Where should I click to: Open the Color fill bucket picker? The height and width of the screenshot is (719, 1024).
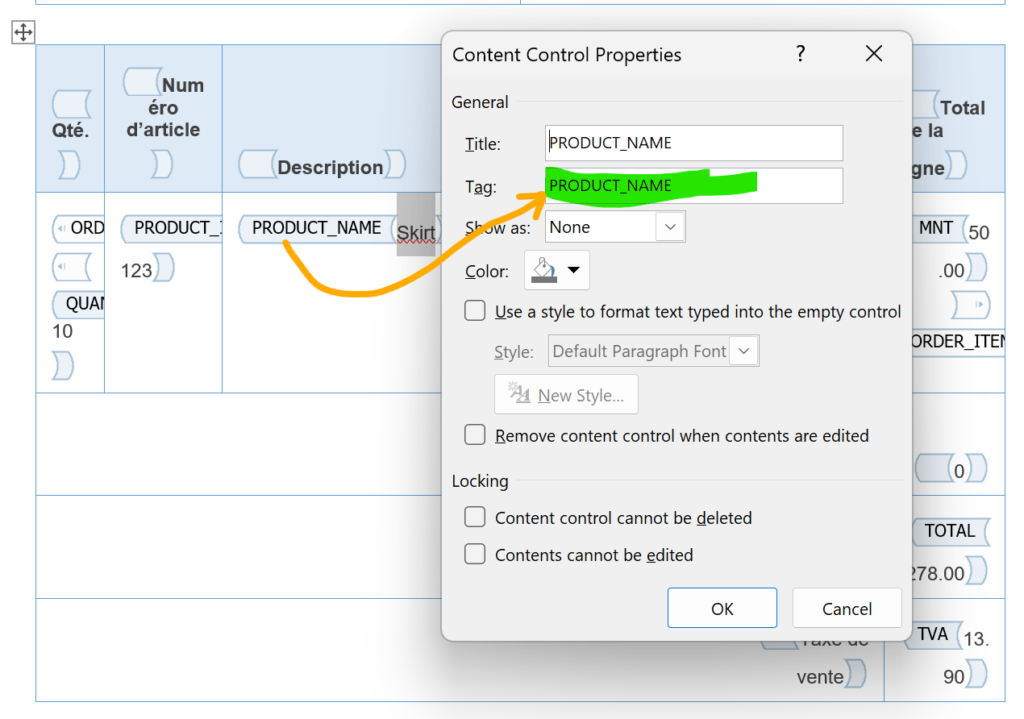click(556, 270)
